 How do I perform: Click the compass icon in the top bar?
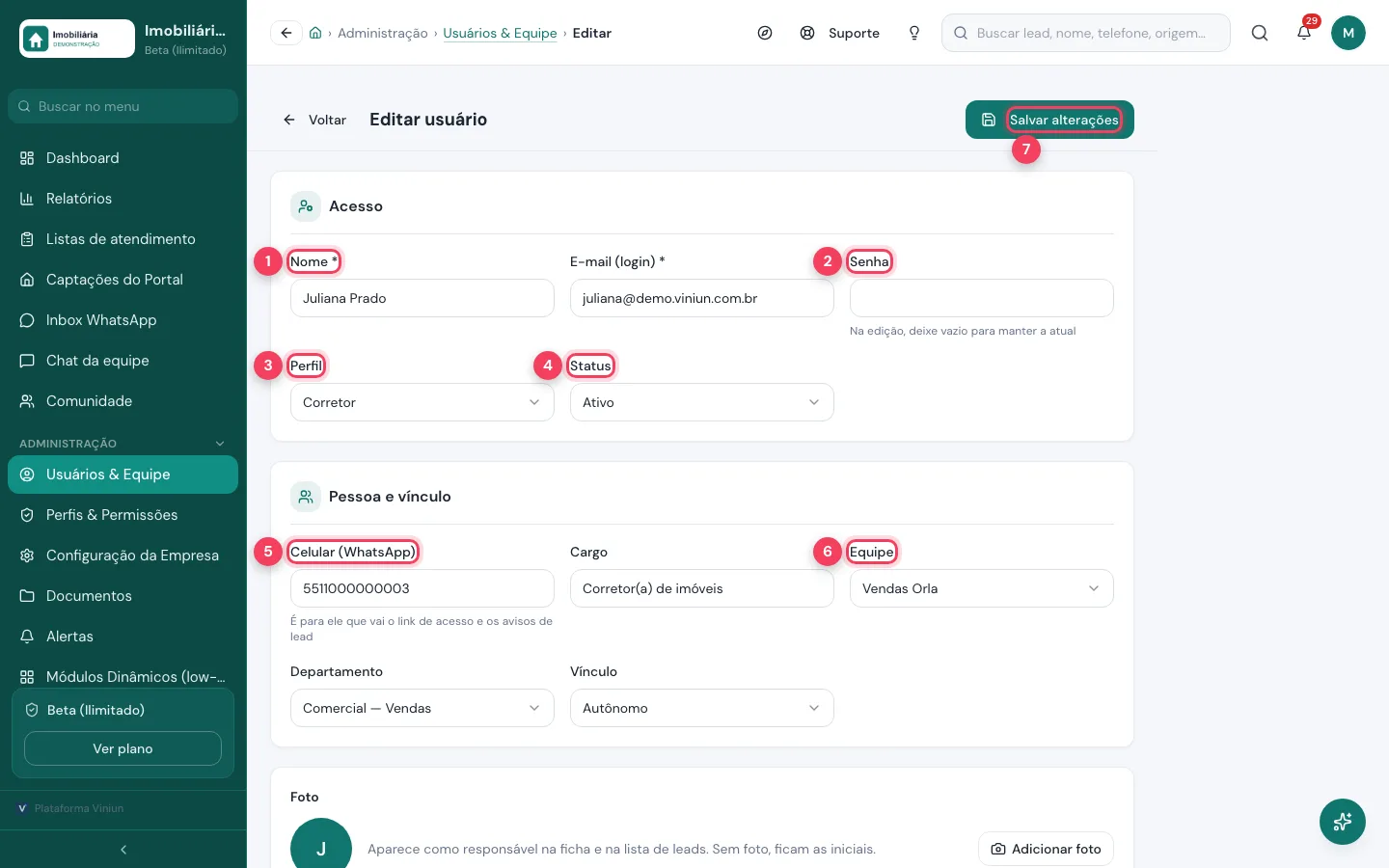(765, 33)
